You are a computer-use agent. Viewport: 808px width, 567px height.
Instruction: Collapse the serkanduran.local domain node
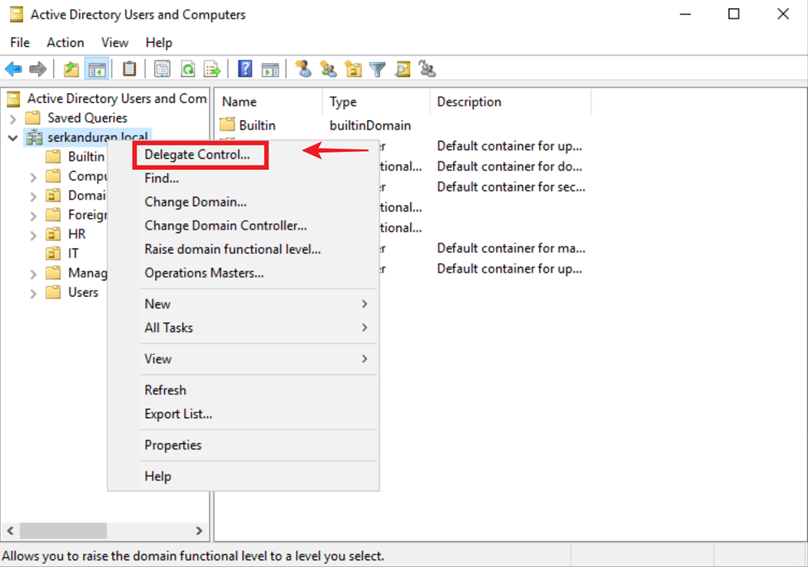pyautogui.click(x=13, y=138)
